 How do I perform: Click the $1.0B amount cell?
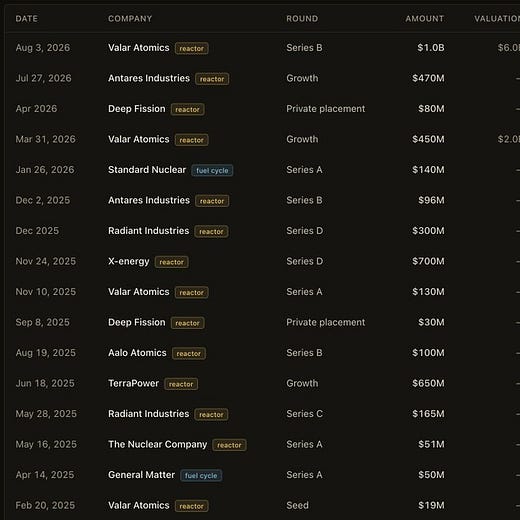(431, 48)
